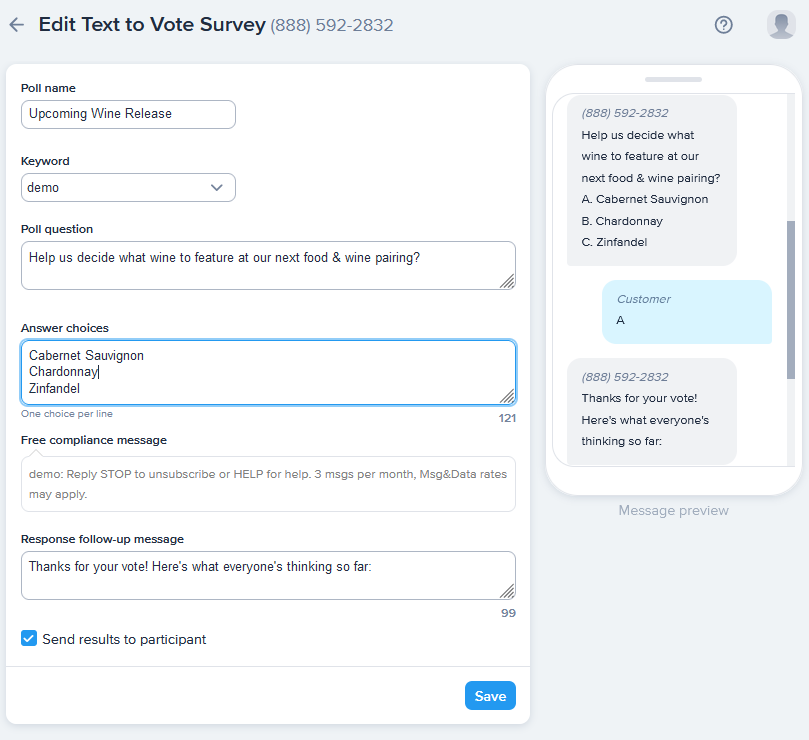The width and height of the screenshot is (809, 740).
Task: Click the Answer choices text area
Action: [x=268, y=372]
